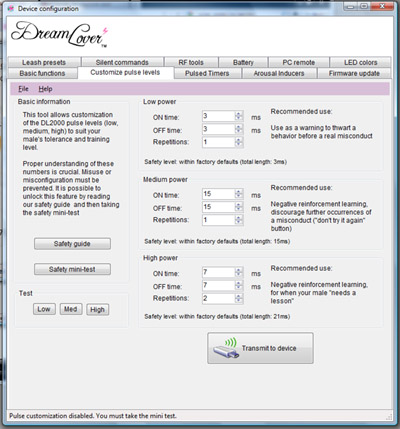The width and height of the screenshot is (400, 429).
Task: Adjust High power OFF time stepper
Action: click(239, 286)
